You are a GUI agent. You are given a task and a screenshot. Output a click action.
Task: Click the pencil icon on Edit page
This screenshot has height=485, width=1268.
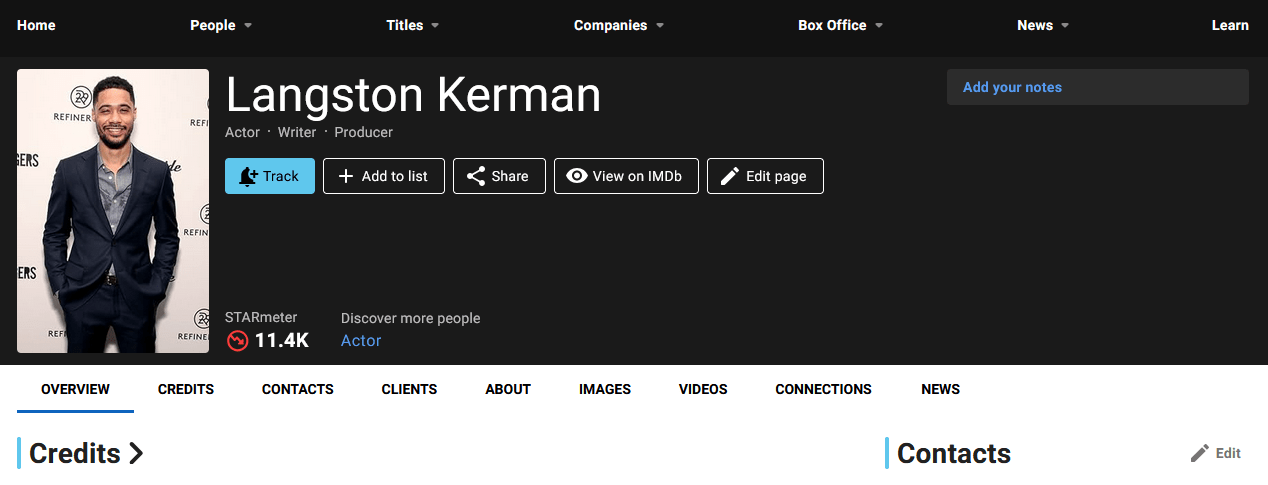(x=730, y=177)
